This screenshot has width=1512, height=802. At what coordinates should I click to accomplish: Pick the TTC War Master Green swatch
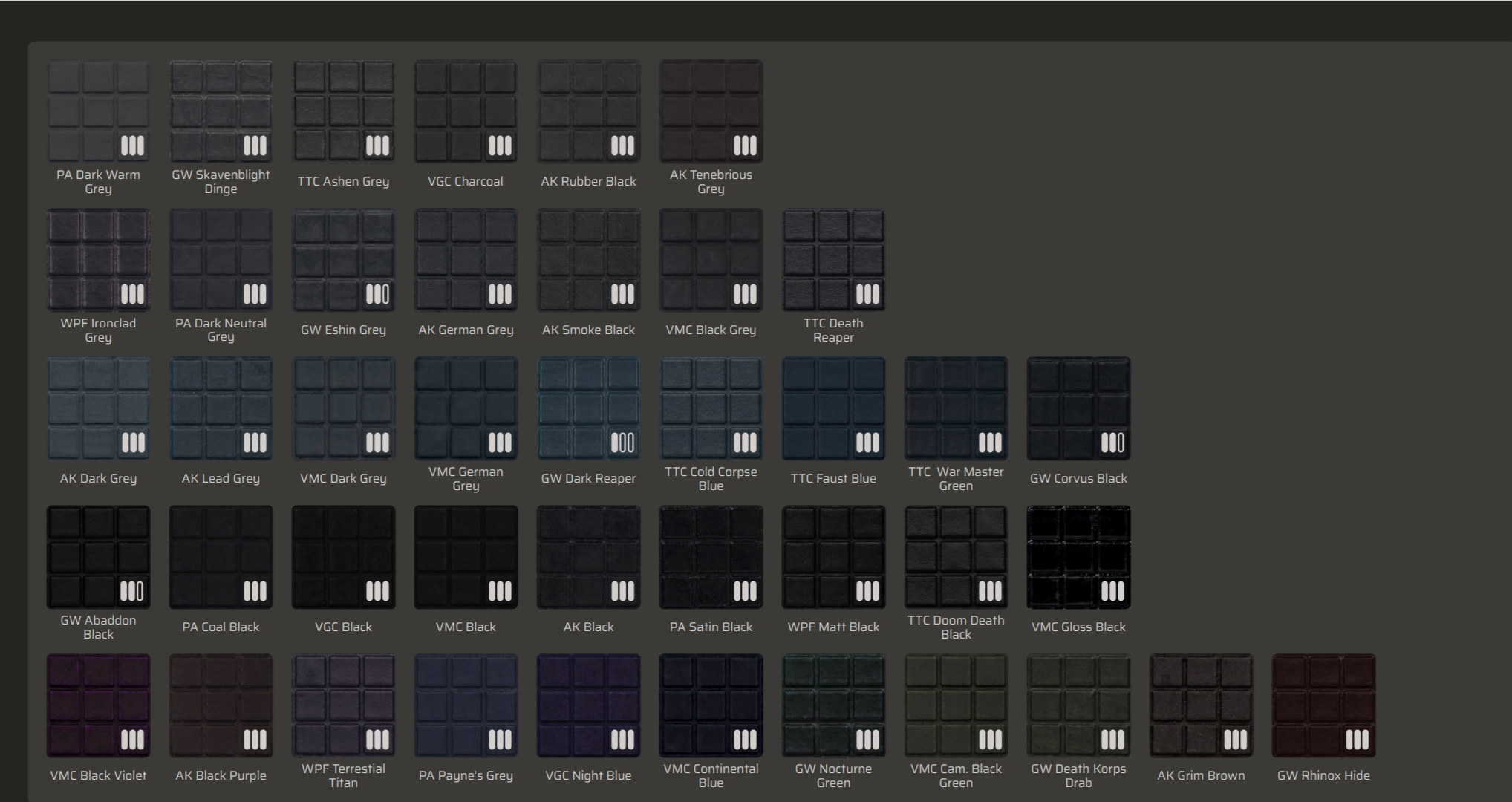click(956, 408)
